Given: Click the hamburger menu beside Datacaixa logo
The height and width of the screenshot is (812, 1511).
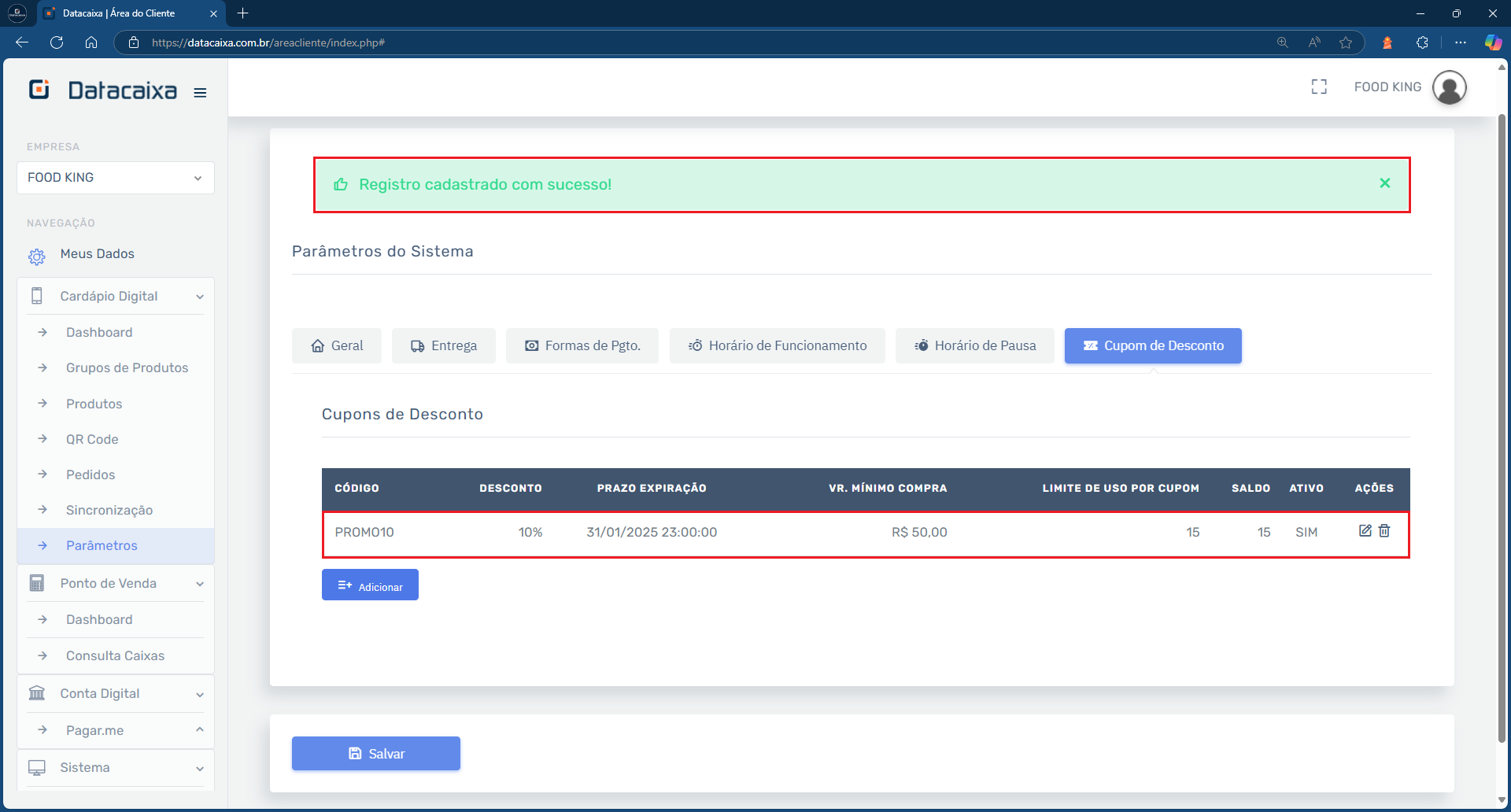Looking at the screenshot, I should click(x=200, y=92).
